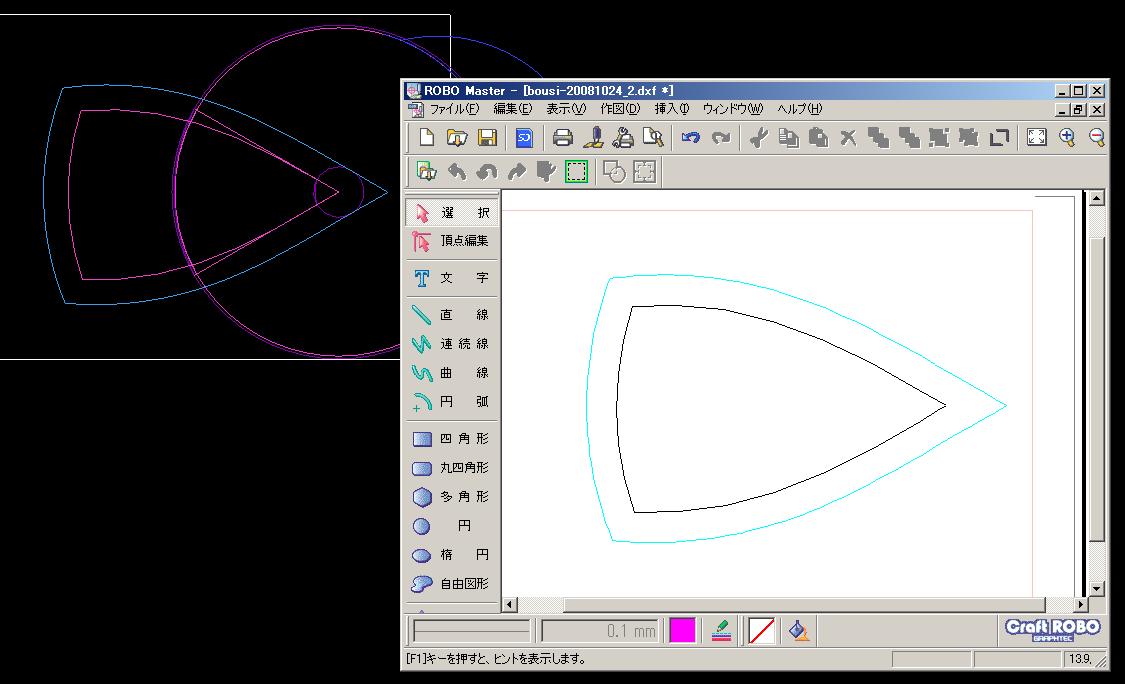This screenshot has height=684, width=1125.
Task: Click the 0.1 mm line width field
Action: coord(600,631)
